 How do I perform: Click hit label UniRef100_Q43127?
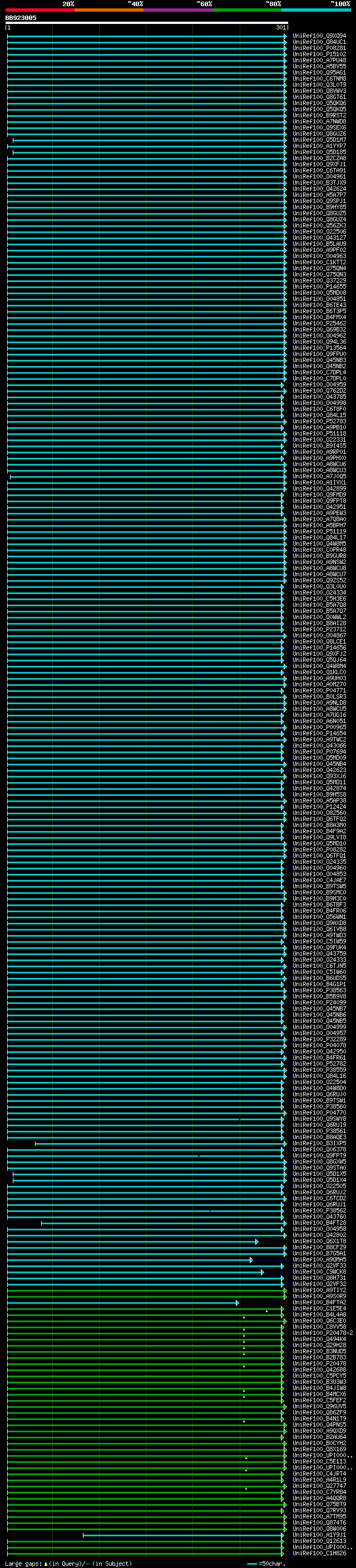click(319, 238)
